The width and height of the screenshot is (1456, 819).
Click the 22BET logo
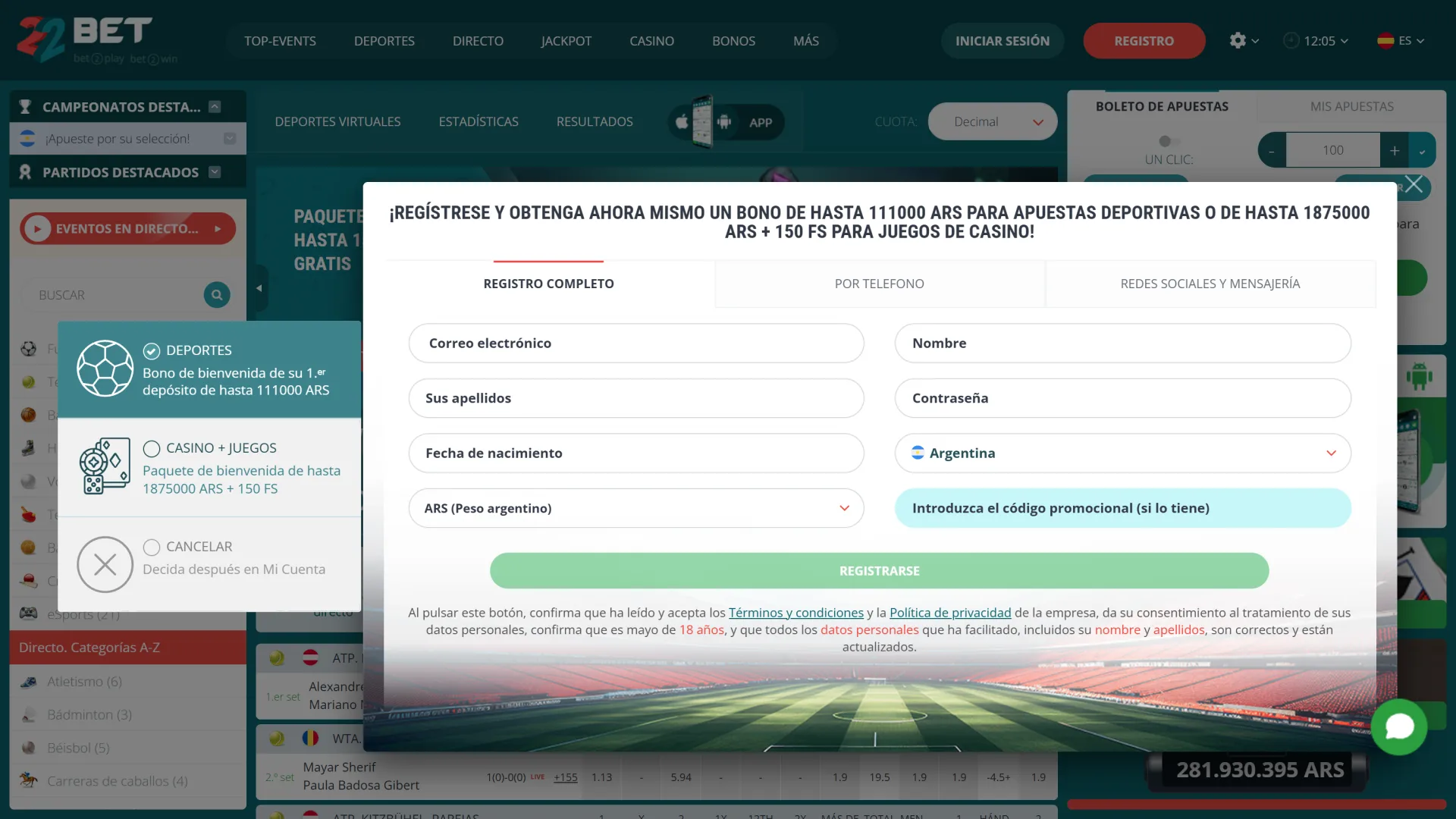click(84, 39)
